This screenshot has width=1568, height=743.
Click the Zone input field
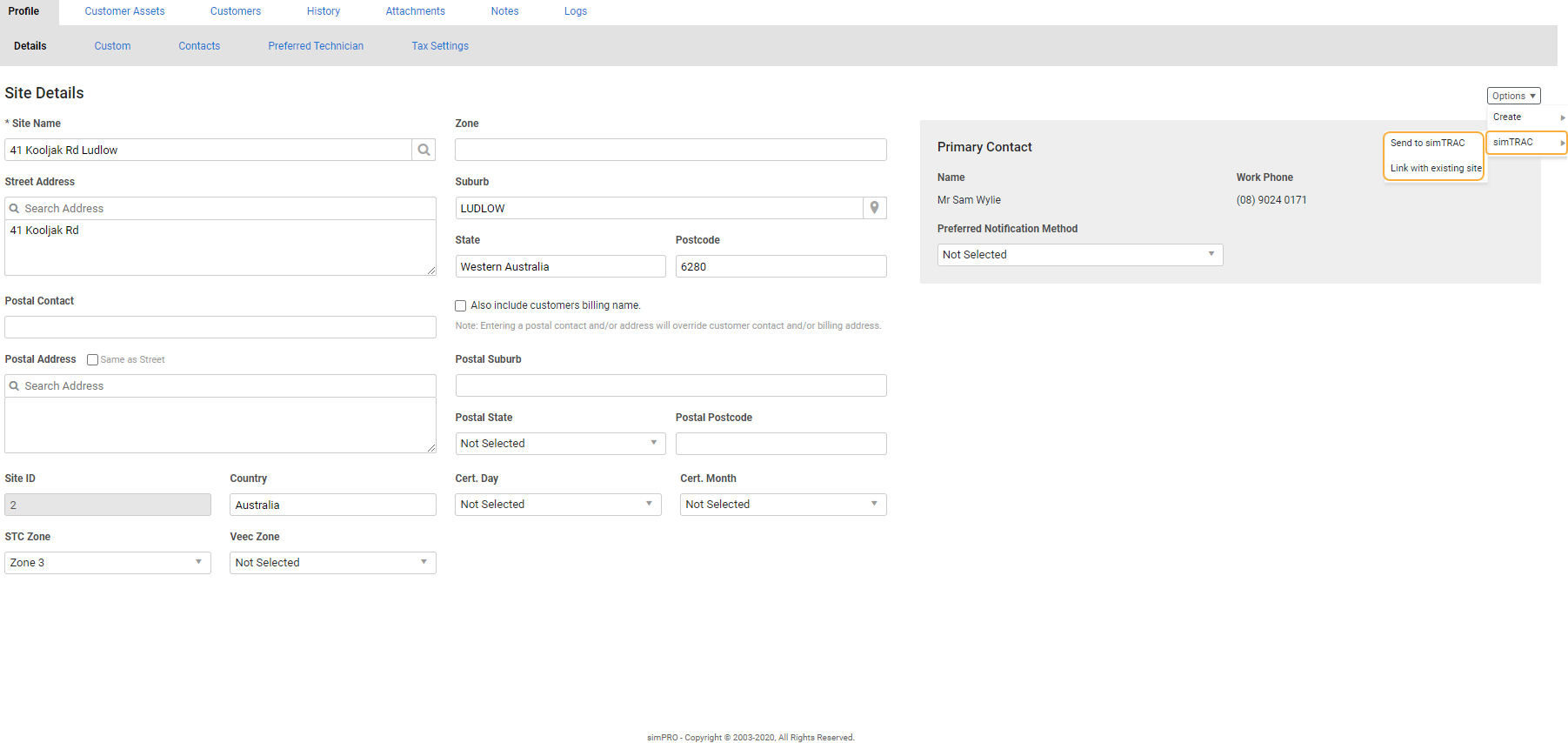click(671, 150)
